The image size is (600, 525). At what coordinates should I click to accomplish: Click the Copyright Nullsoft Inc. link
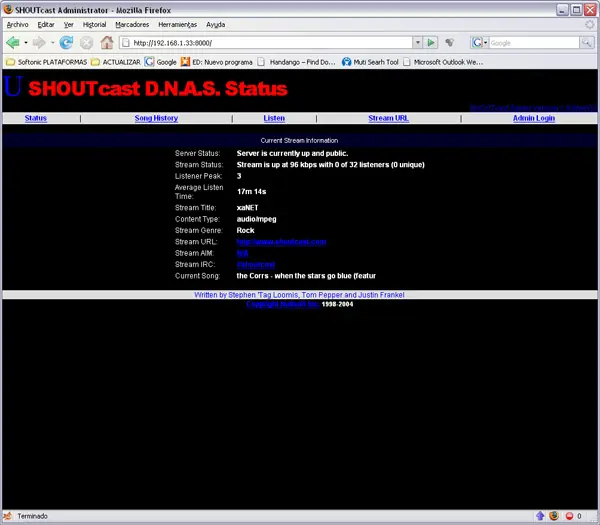click(282, 304)
